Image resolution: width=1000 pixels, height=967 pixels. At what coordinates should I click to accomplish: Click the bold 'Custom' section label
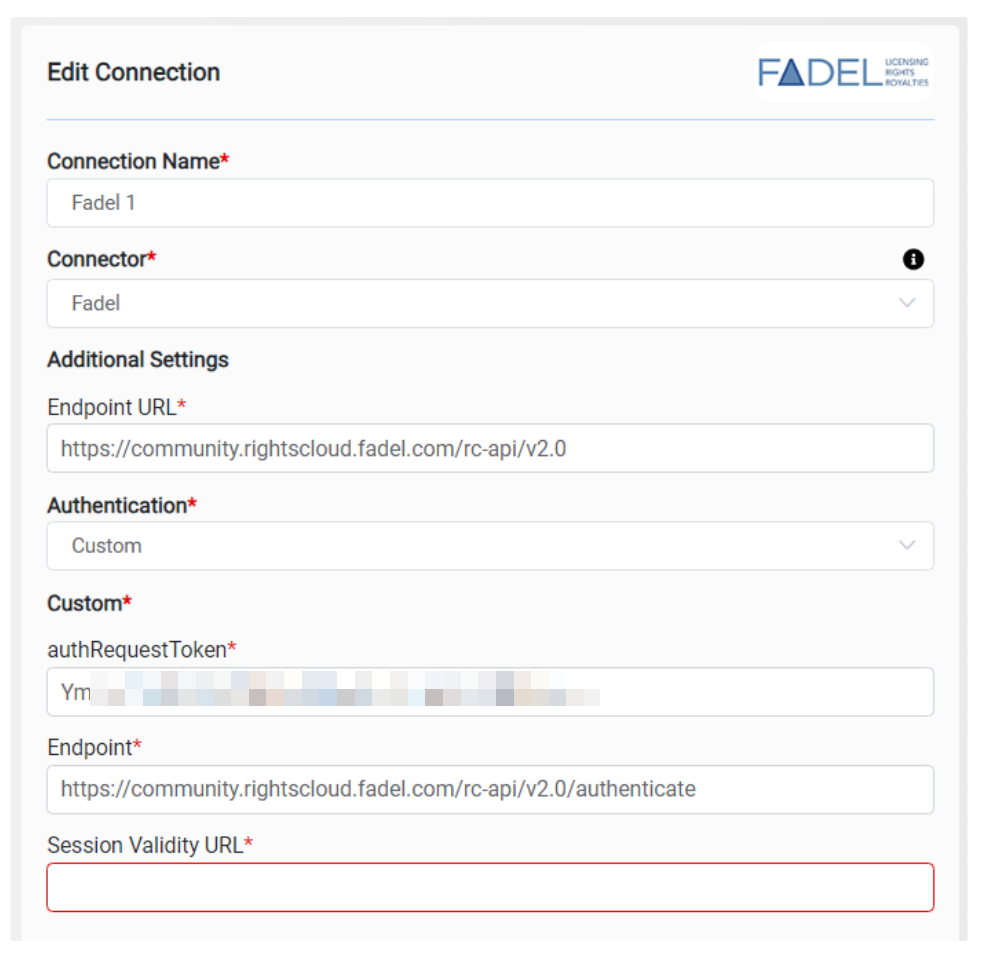click(x=84, y=603)
